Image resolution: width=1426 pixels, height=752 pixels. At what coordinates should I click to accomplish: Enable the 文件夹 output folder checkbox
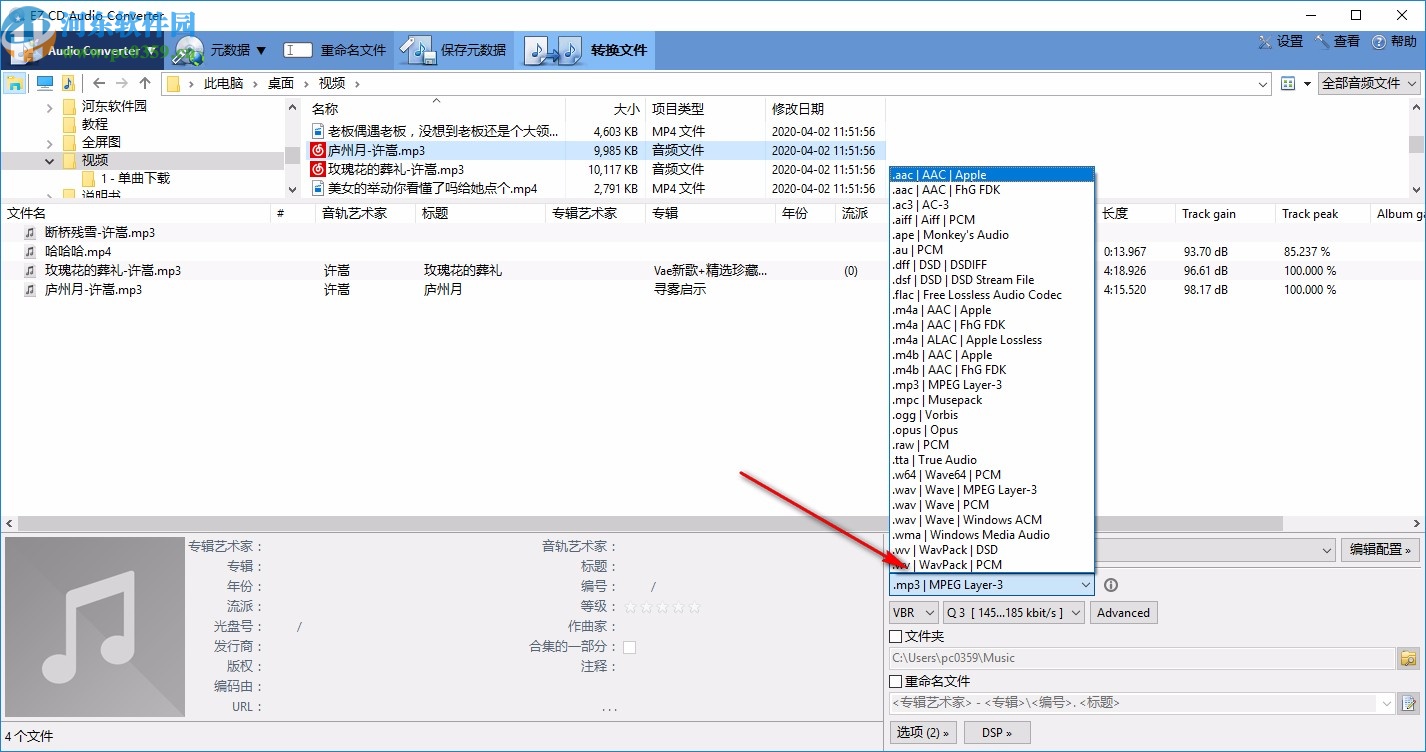(x=895, y=635)
